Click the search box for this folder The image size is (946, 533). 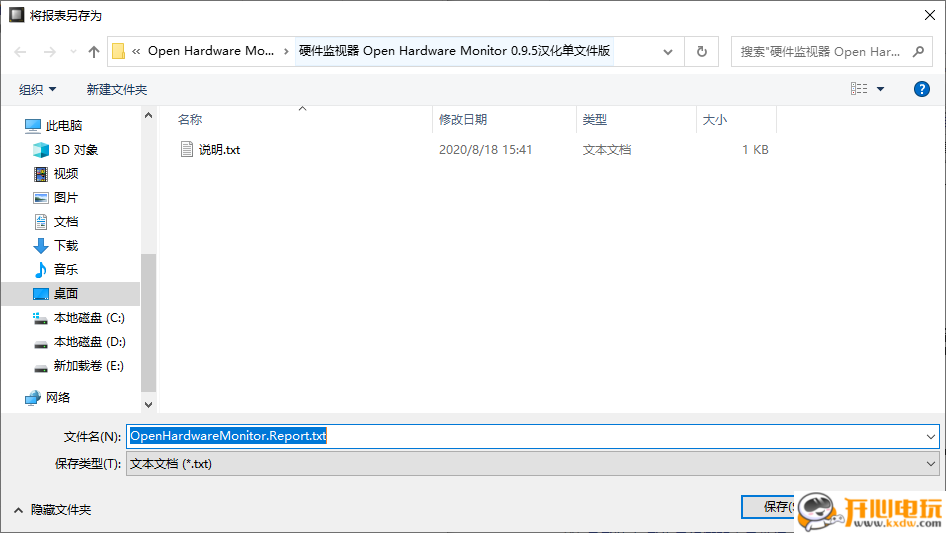point(830,52)
